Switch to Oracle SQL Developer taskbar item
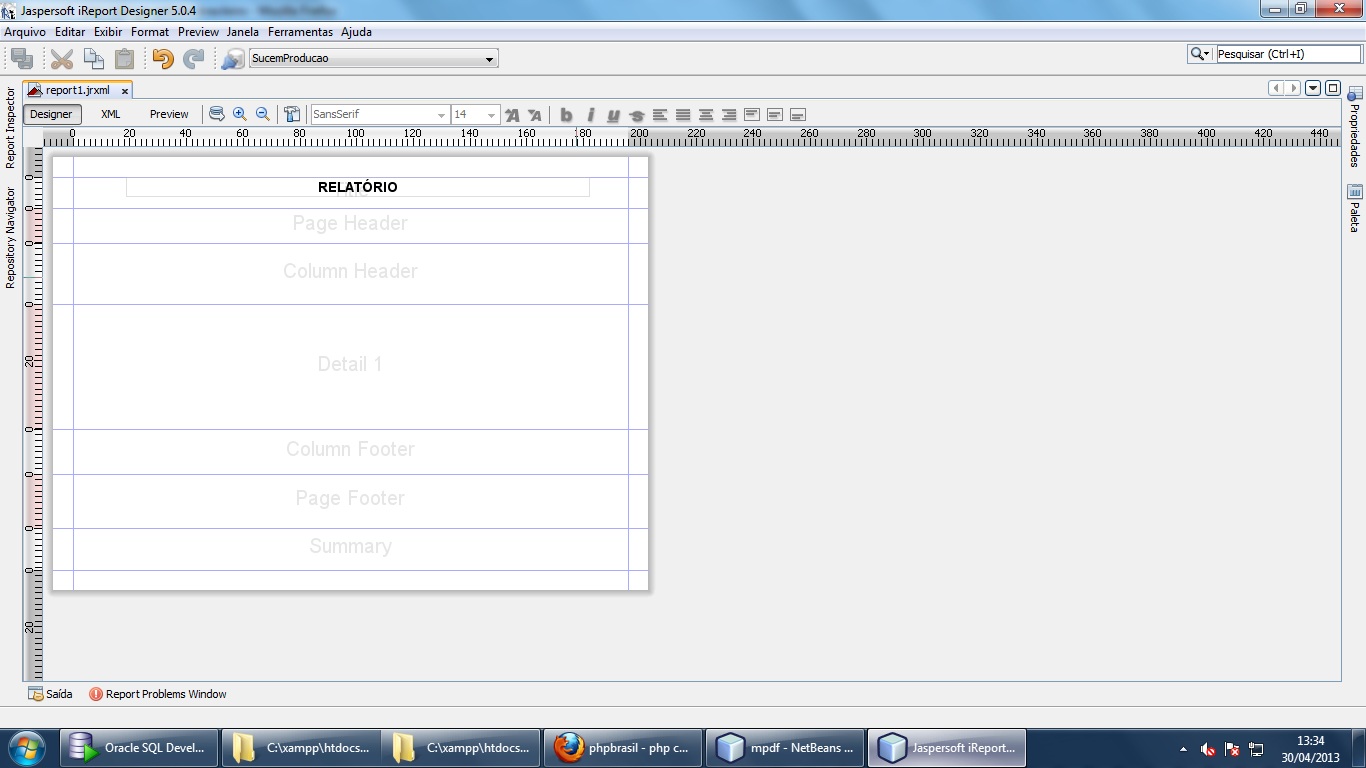 tap(140, 748)
